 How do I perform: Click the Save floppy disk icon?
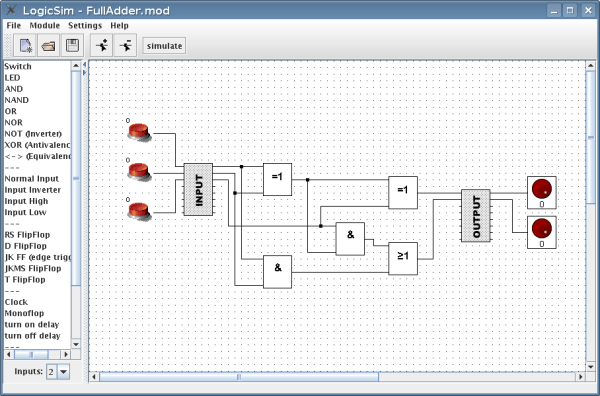(x=72, y=46)
